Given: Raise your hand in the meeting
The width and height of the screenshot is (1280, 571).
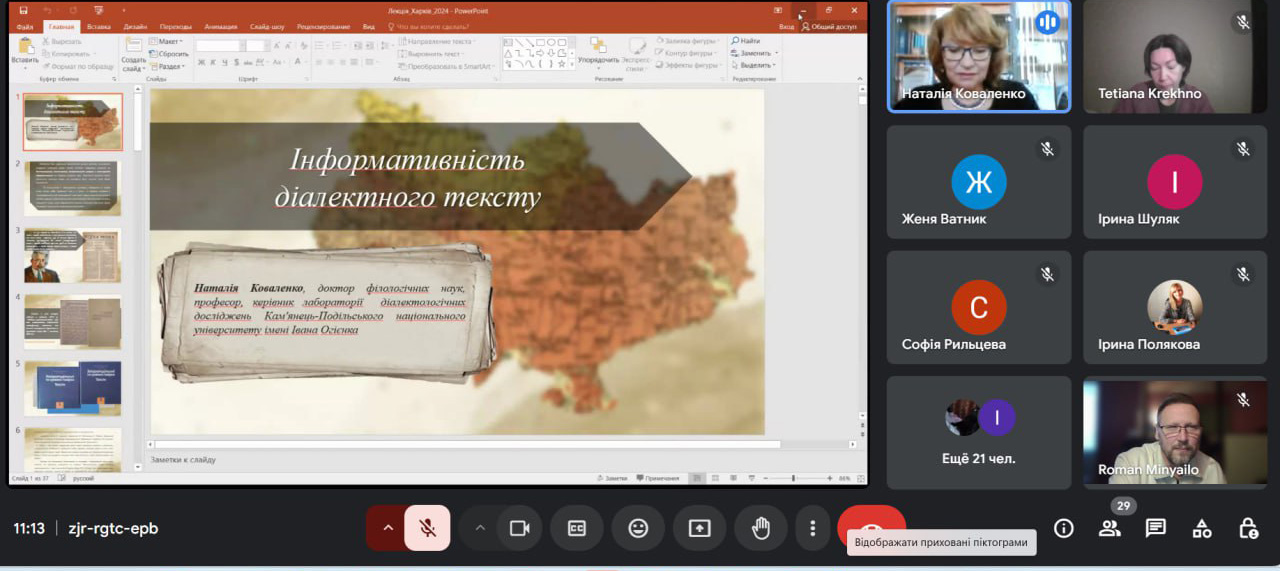Looking at the screenshot, I should 761,529.
